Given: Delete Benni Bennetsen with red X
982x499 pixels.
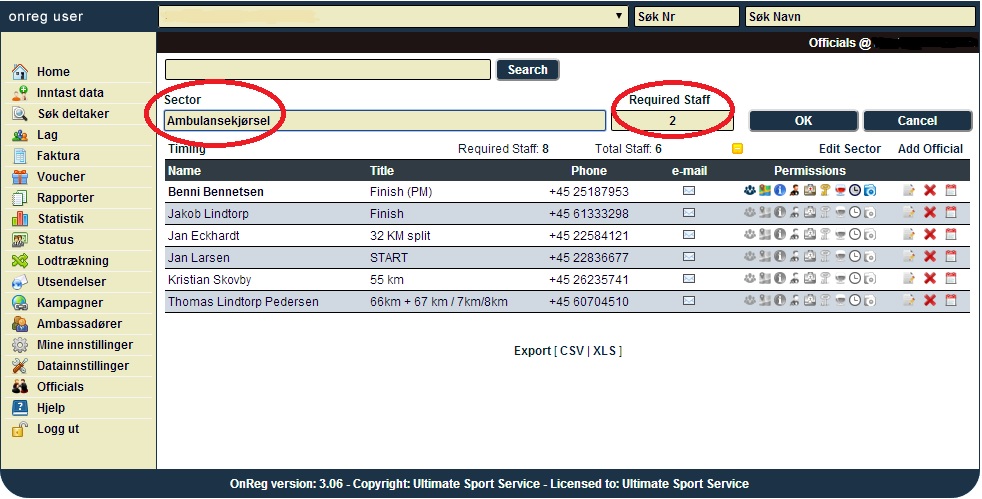Looking at the screenshot, I should coord(930,190).
